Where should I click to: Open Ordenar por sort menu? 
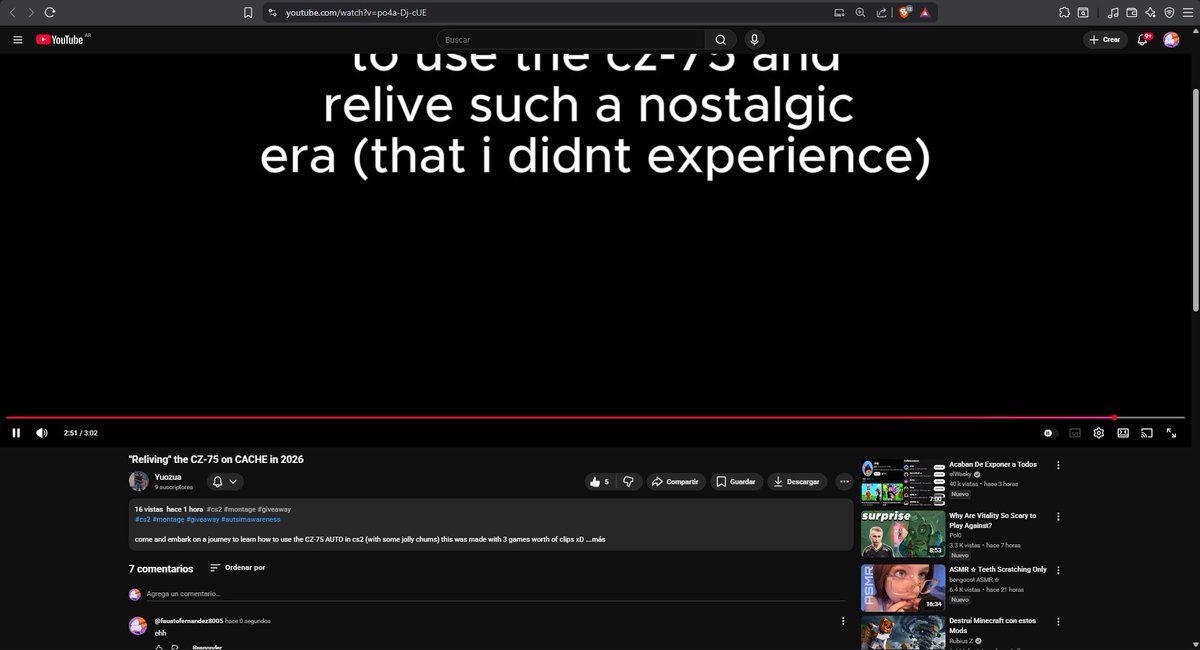click(x=237, y=568)
